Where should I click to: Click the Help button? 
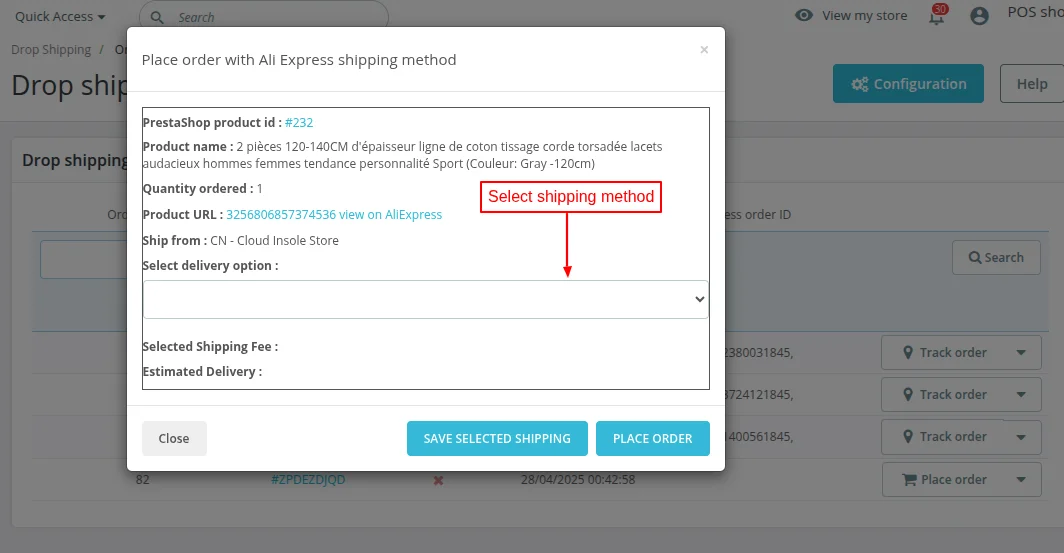point(1031,84)
